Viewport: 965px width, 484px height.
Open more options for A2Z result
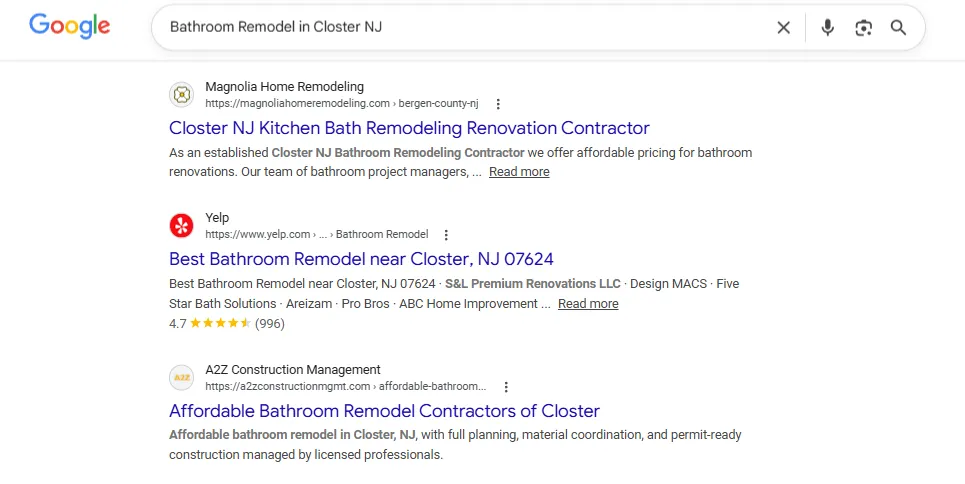point(506,387)
